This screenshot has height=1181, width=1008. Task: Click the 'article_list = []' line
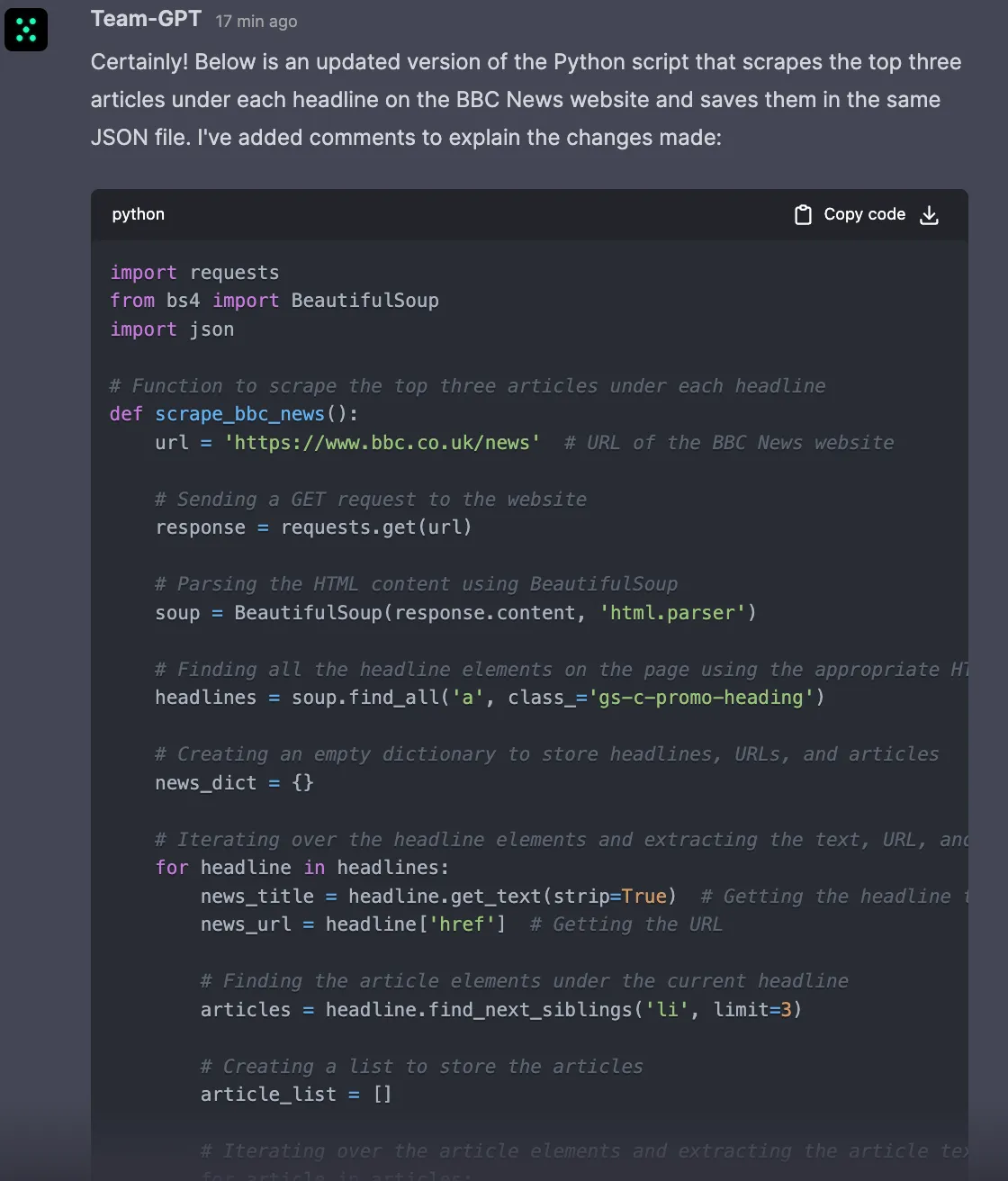[x=296, y=1095]
